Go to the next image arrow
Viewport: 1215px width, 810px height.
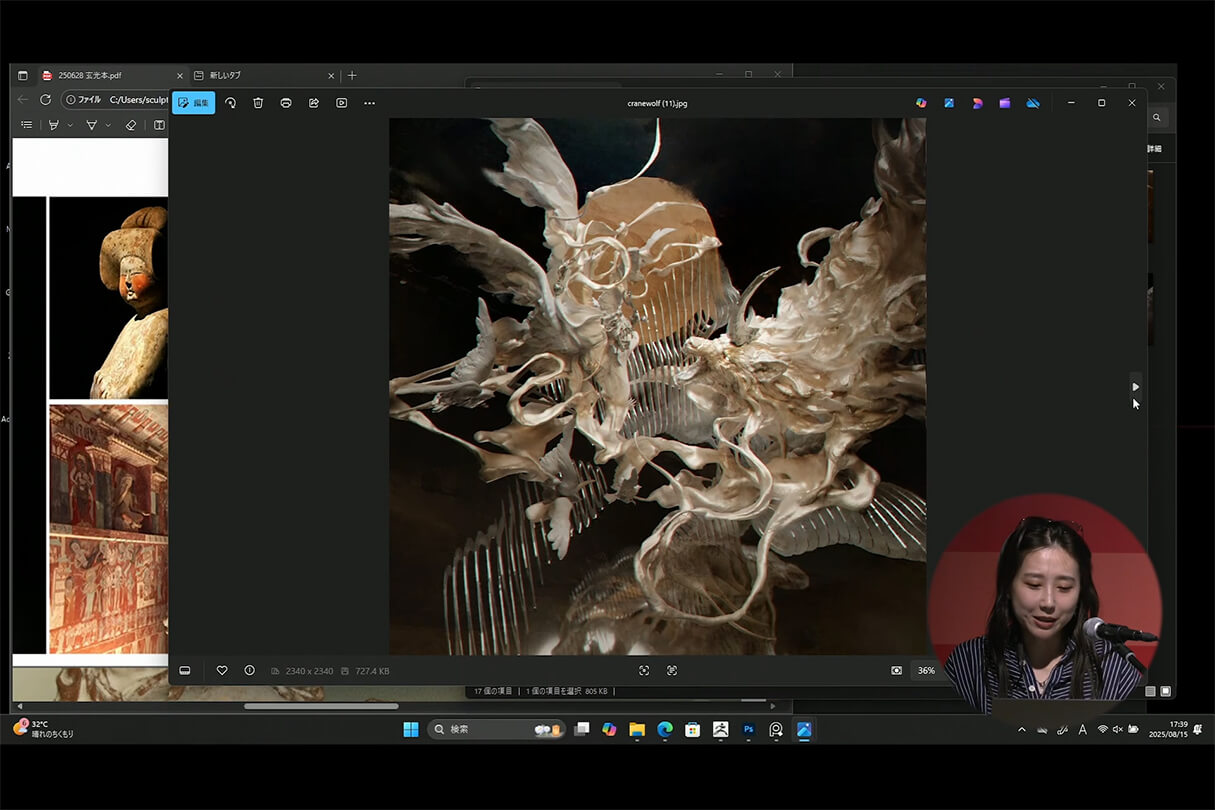click(x=1135, y=387)
